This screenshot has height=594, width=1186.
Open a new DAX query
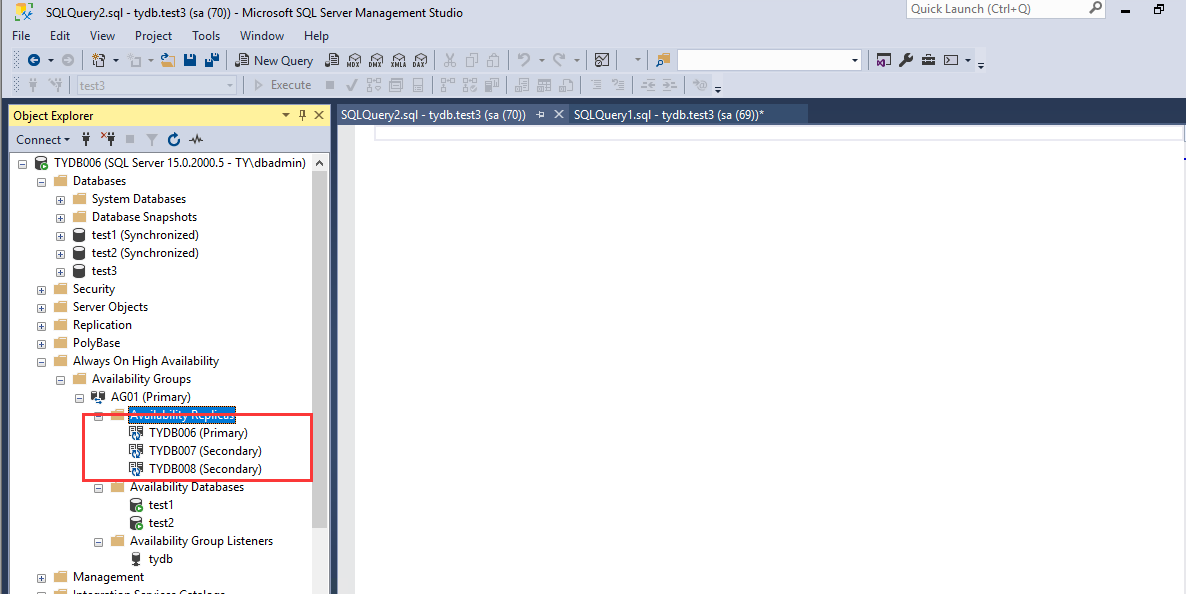click(420, 60)
